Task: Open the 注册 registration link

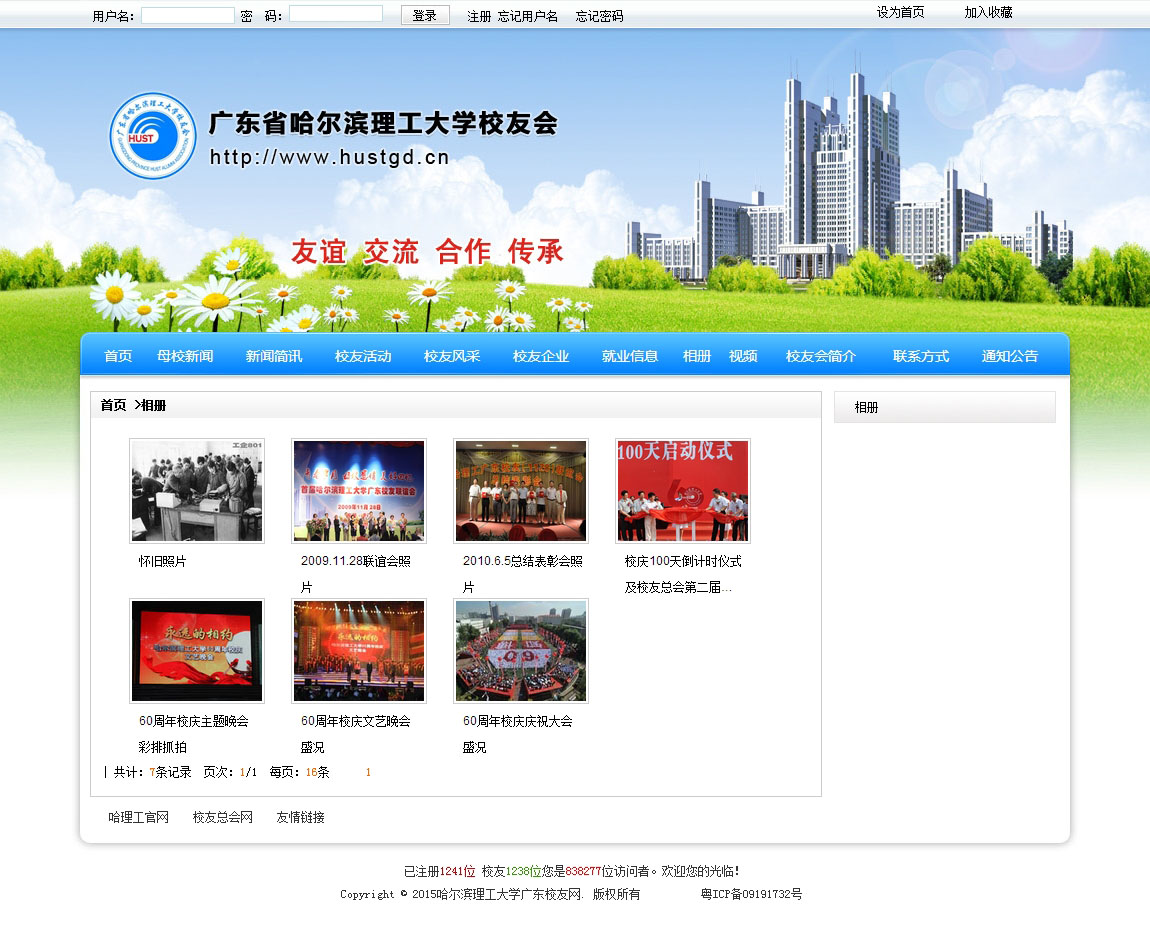Action: tap(479, 16)
